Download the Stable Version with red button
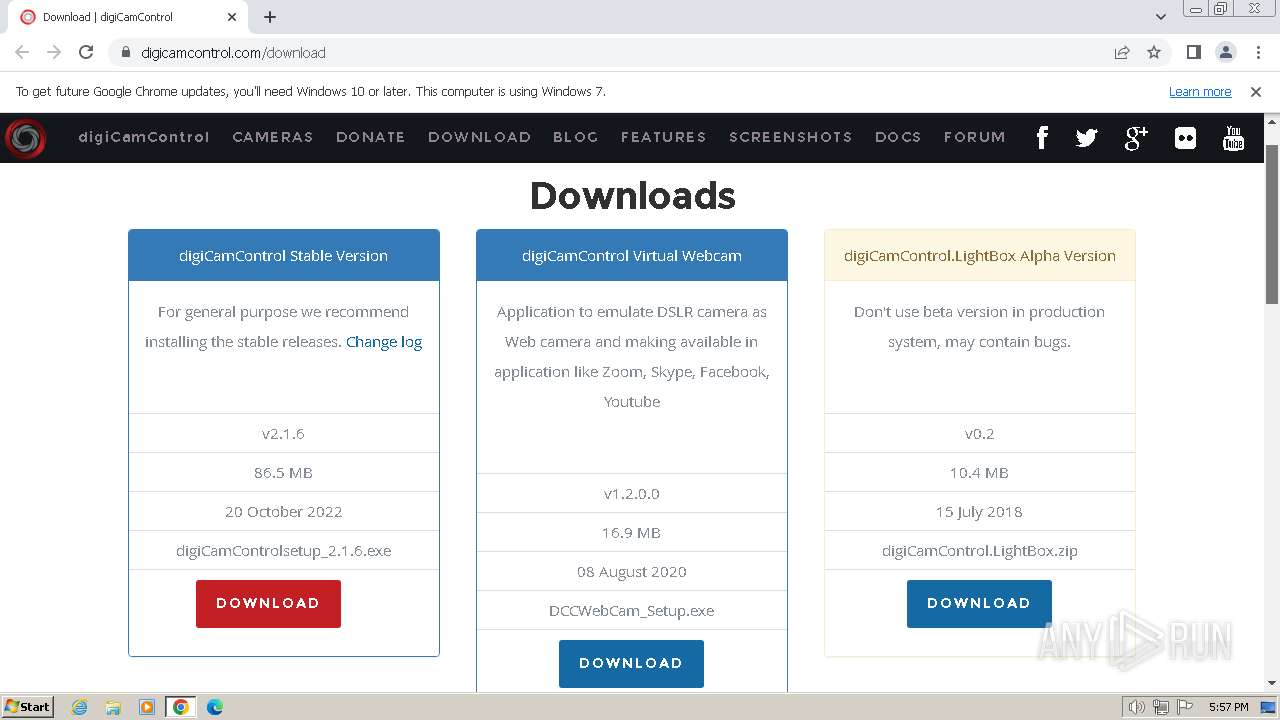The width and height of the screenshot is (1280, 720). pos(268,604)
